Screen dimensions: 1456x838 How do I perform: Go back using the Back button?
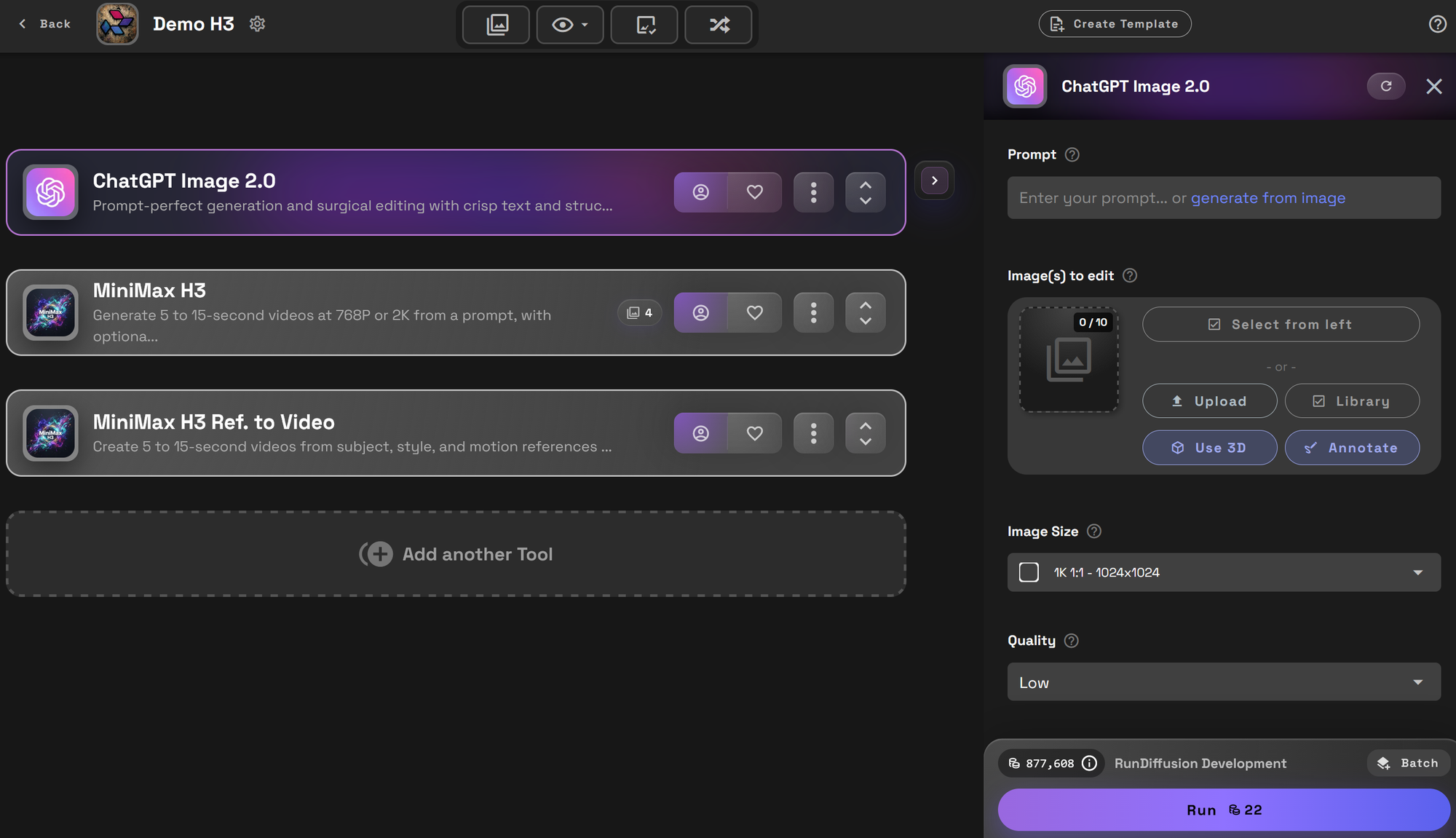tap(44, 24)
